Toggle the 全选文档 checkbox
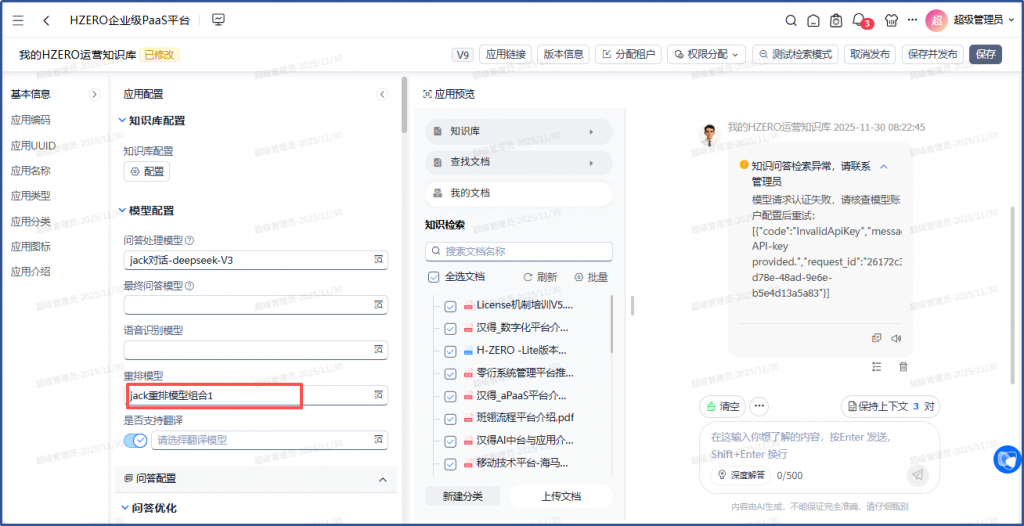The width and height of the screenshot is (1024, 526). click(x=433, y=277)
